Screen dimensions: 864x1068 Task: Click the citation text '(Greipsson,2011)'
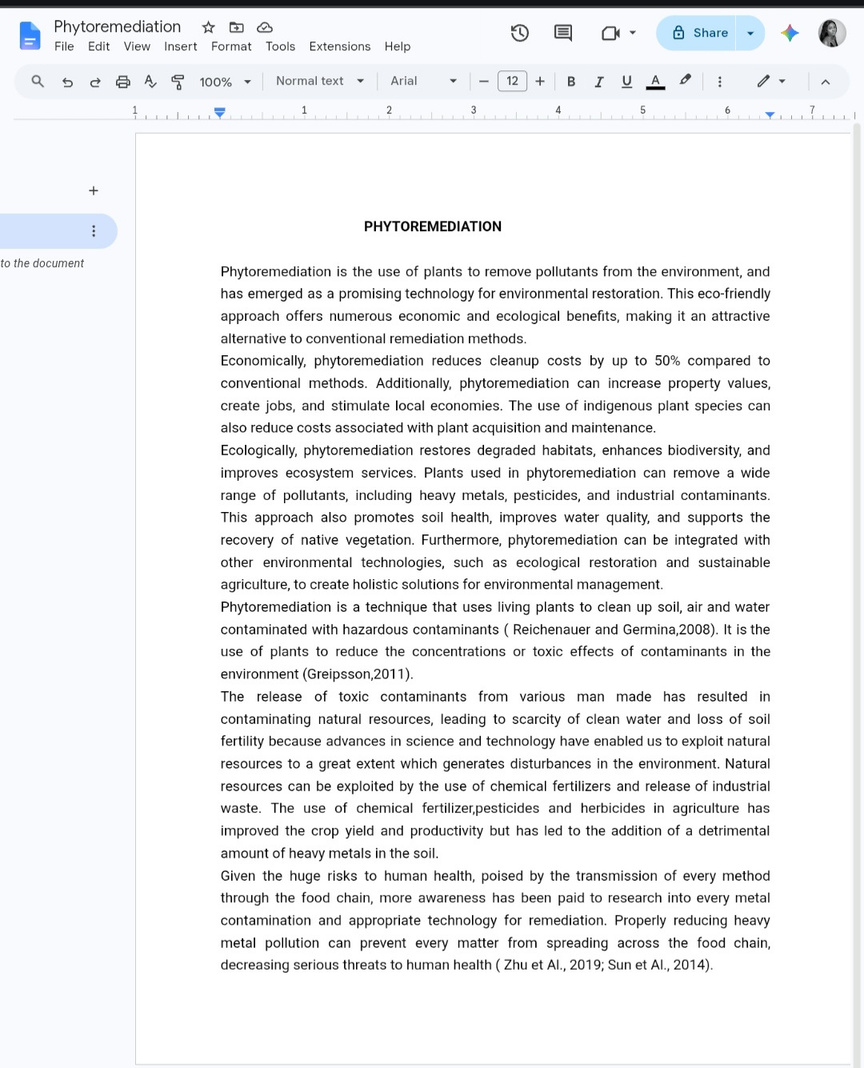pos(358,674)
